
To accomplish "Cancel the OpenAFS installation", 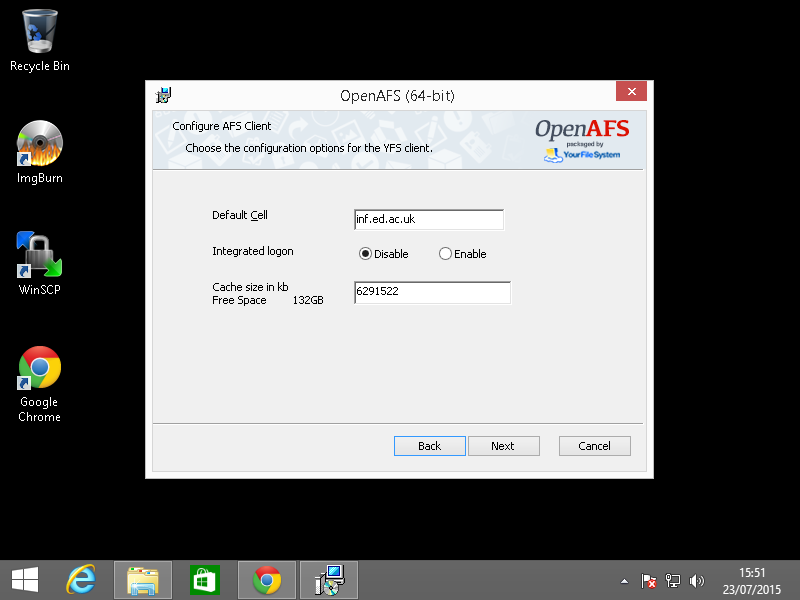I will pos(594,446).
